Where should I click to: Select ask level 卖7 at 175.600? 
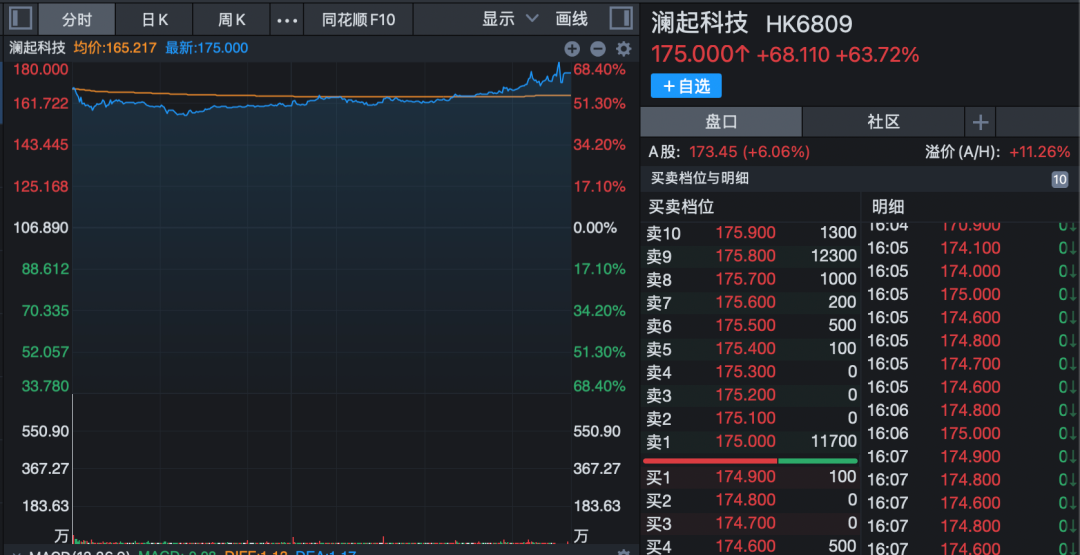(751, 302)
